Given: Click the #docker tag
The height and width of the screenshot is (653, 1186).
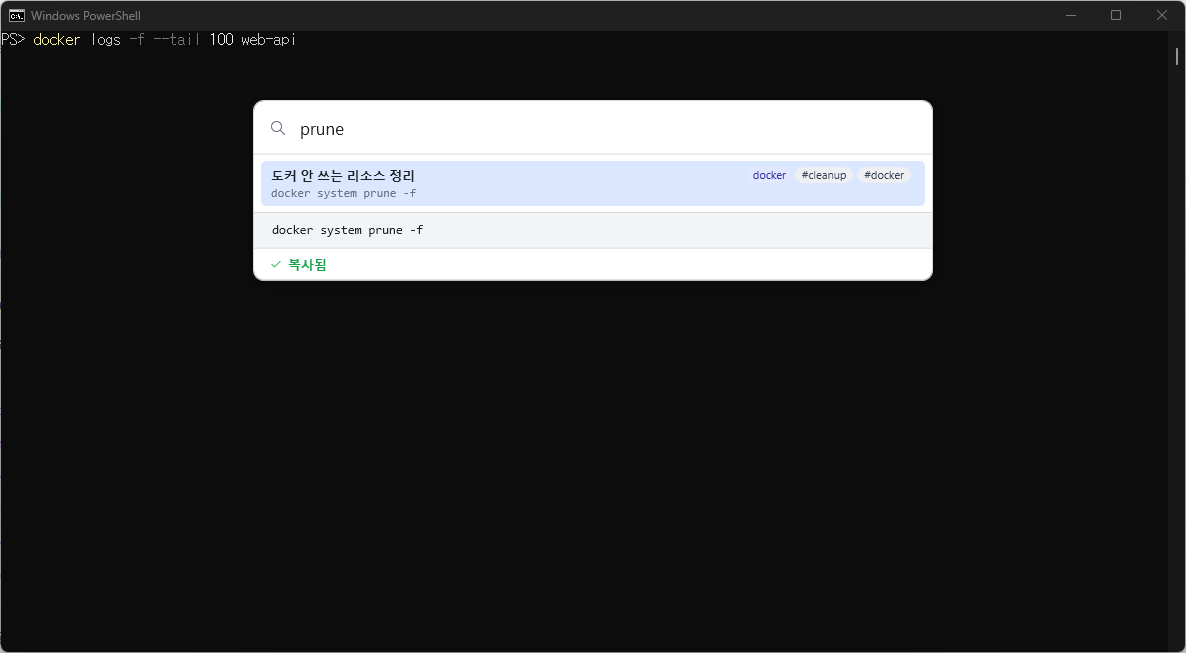Looking at the screenshot, I should pyautogui.click(x=883, y=175).
